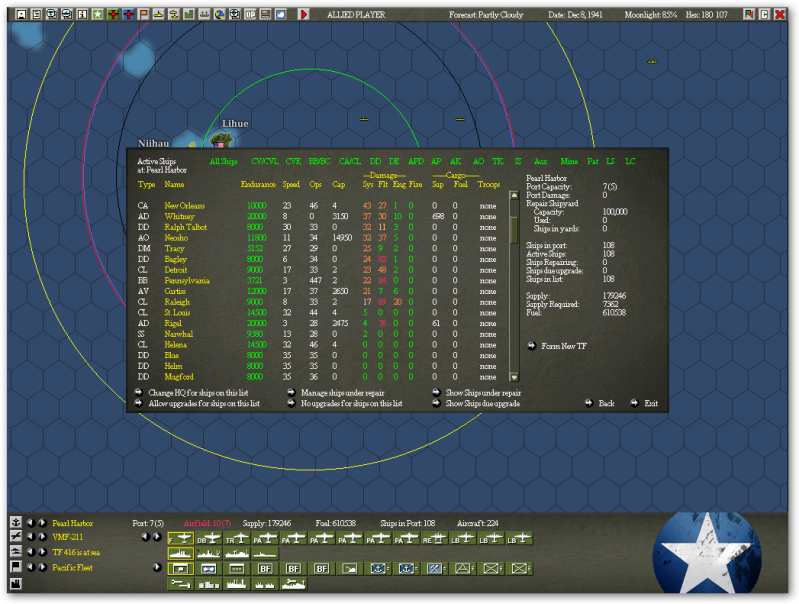Click the Lihue base on the map

click(222, 139)
